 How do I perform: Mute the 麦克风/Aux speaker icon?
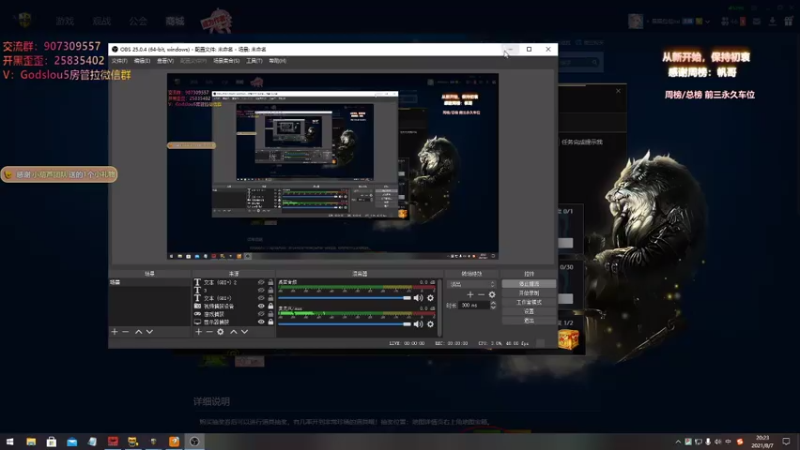[x=418, y=324]
